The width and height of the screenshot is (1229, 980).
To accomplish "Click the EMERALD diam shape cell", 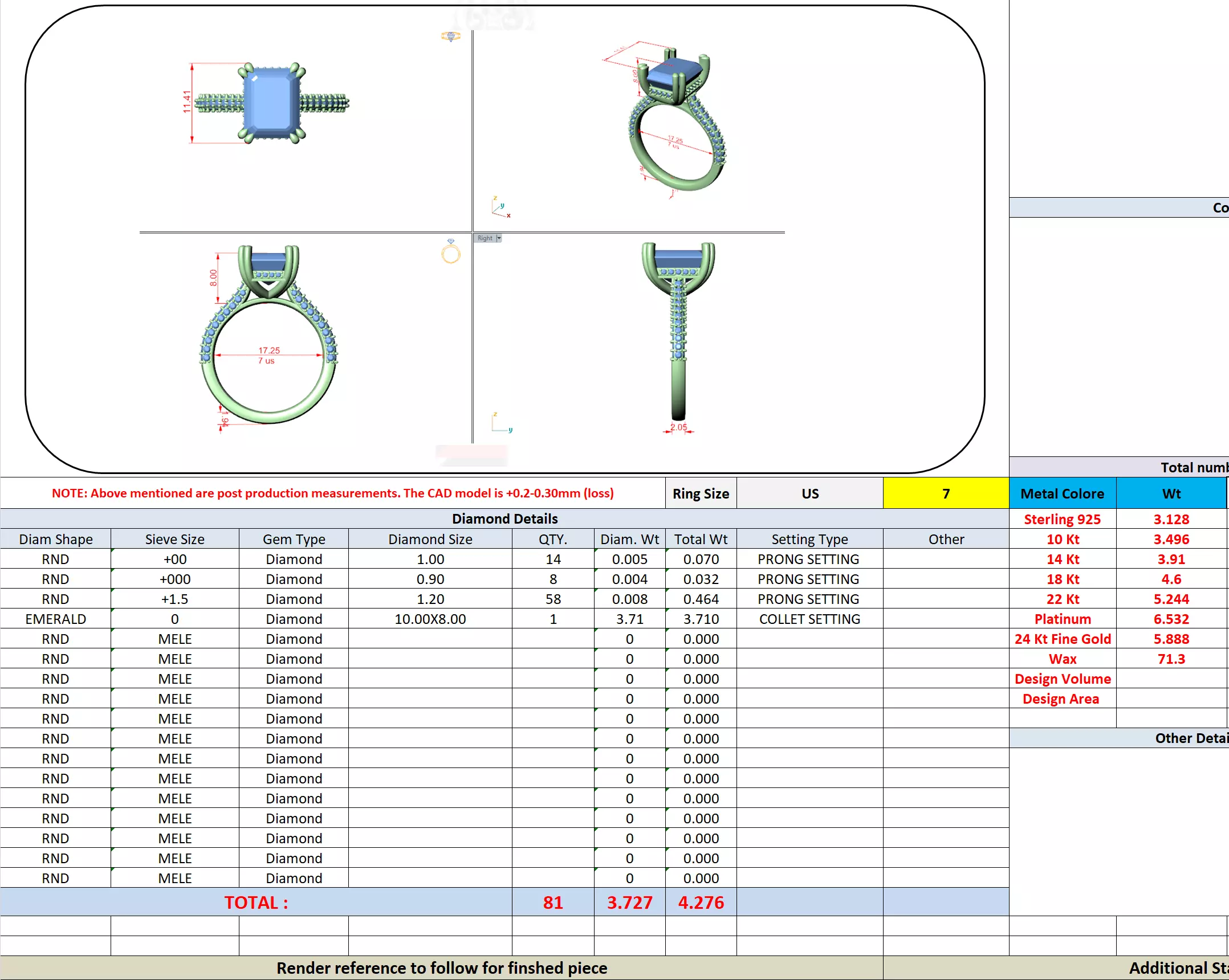I will coord(55,619).
